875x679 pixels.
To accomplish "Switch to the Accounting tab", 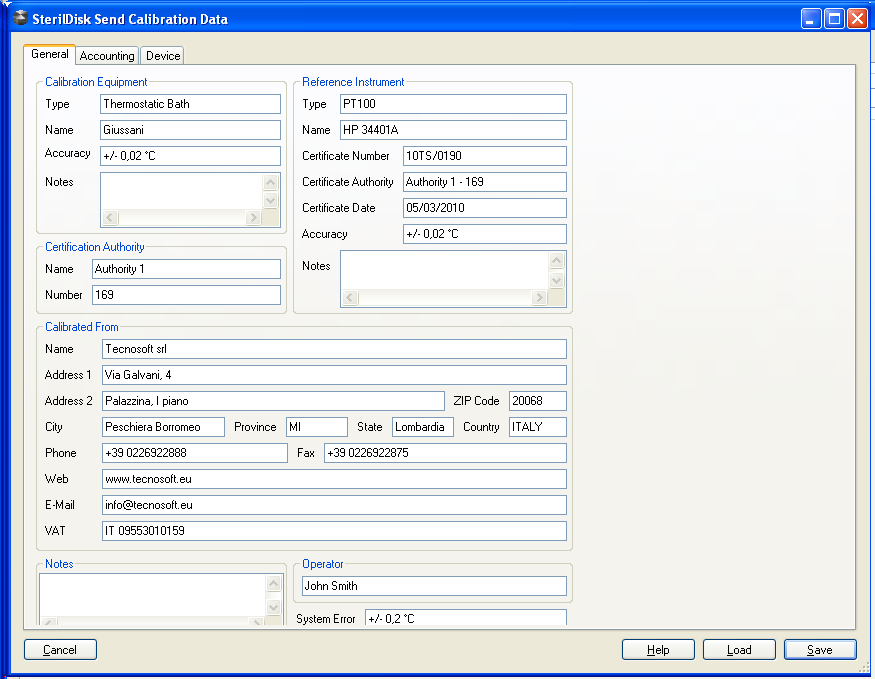I will [x=107, y=56].
